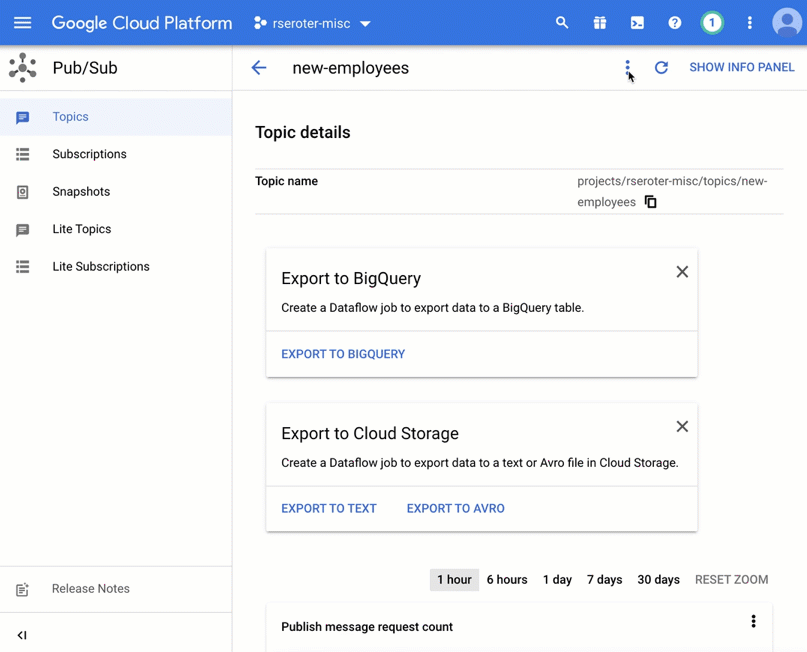Screen dimensions: 807x652
Task: Dismiss the Export to Cloud Storage card
Action: pyautogui.click(x=682, y=427)
